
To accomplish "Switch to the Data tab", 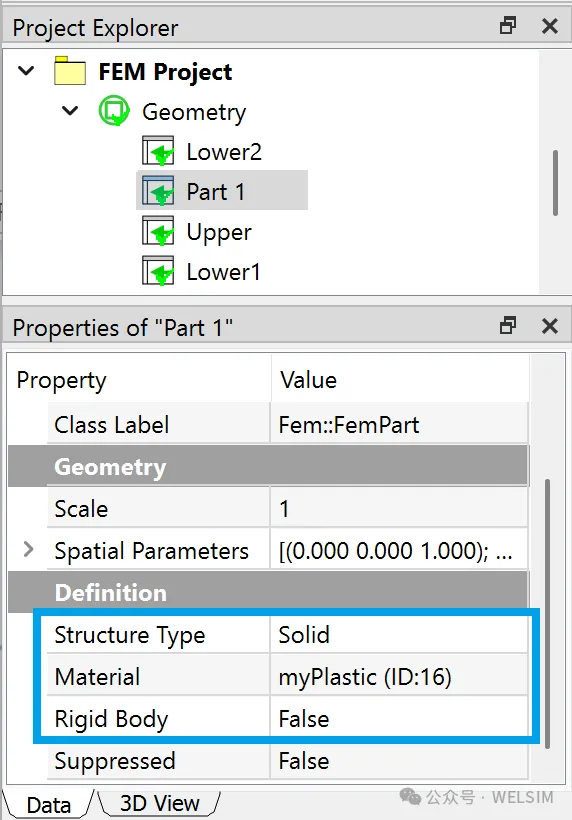I will [49, 805].
